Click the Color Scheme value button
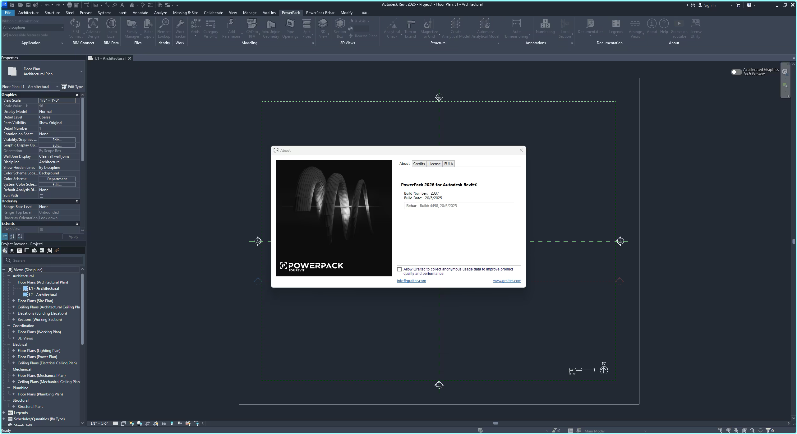 click(57, 179)
